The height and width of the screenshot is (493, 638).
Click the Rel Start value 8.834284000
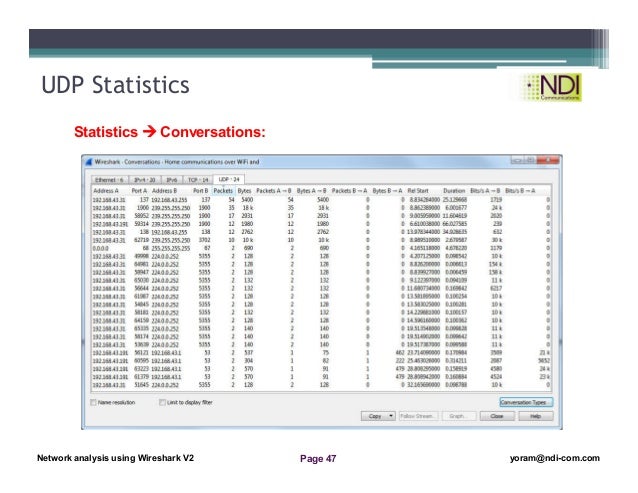(x=425, y=200)
